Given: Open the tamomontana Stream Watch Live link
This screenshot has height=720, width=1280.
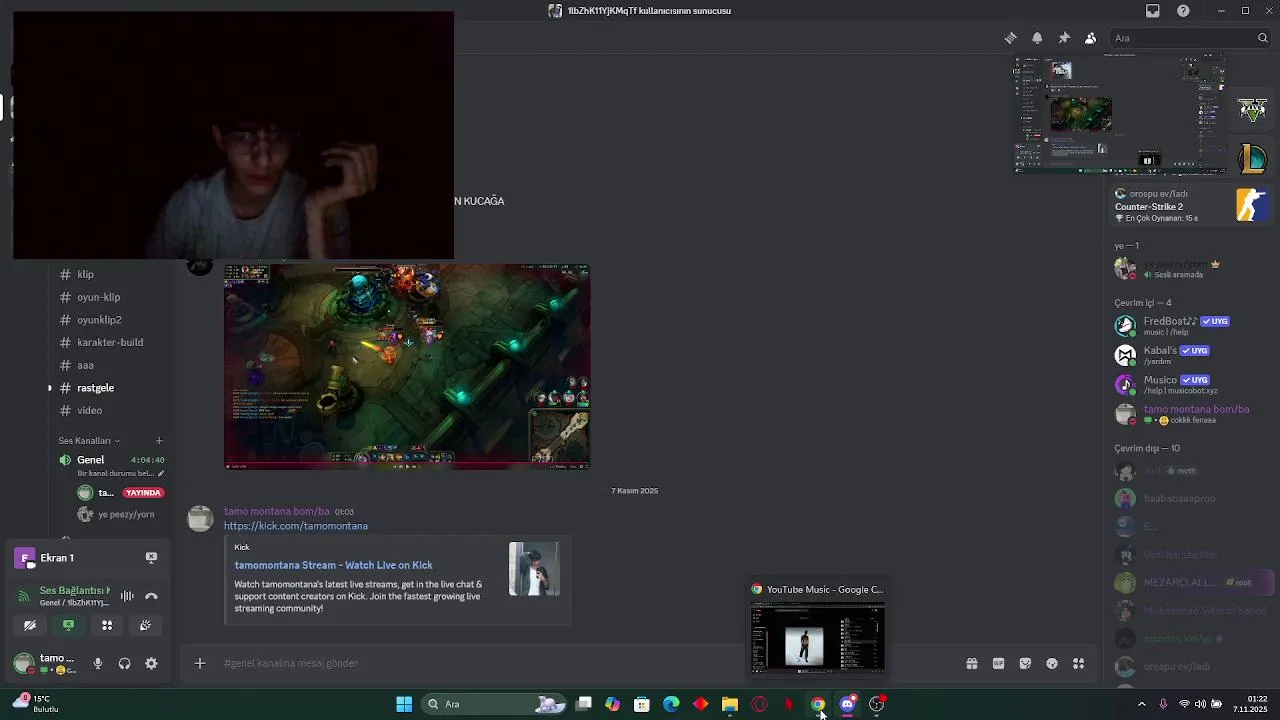Looking at the screenshot, I should click(333, 565).
